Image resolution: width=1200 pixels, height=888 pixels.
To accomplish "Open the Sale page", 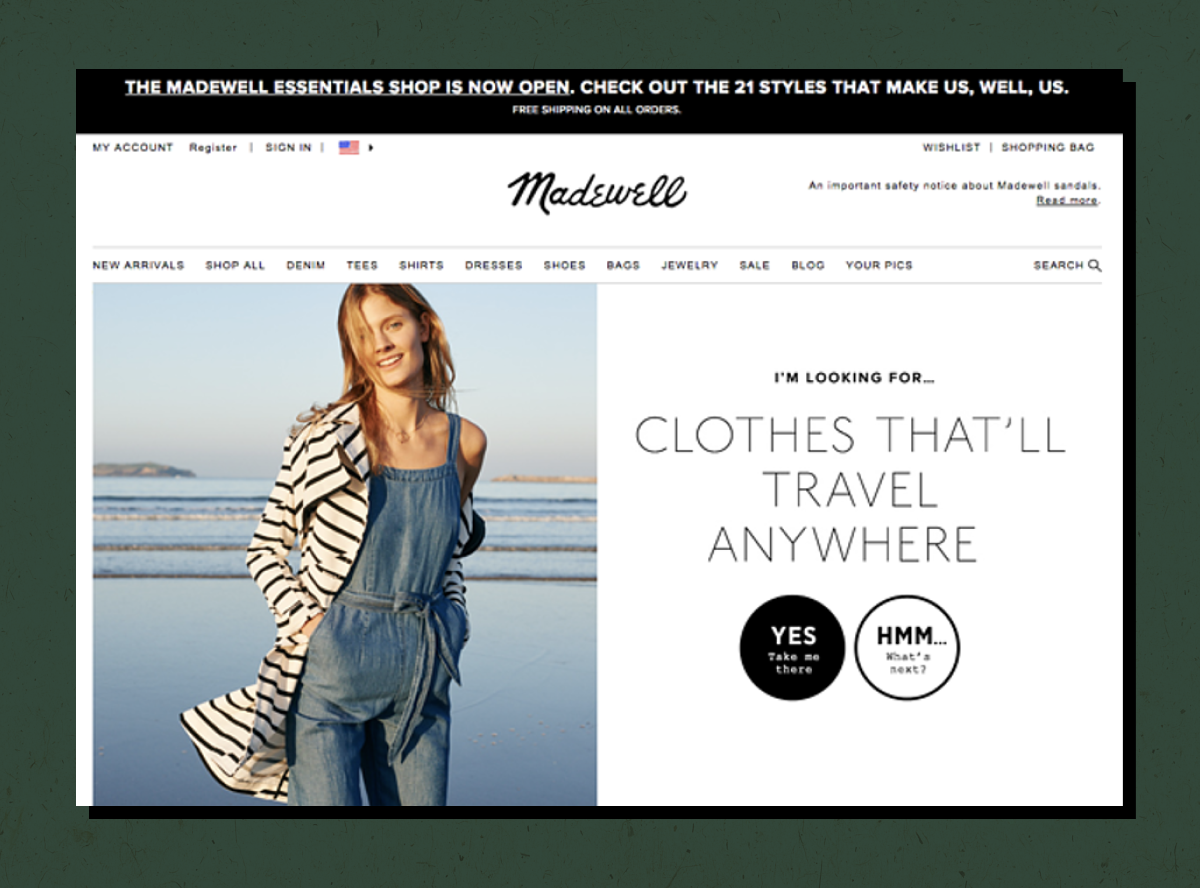I will tap(755, 265).
